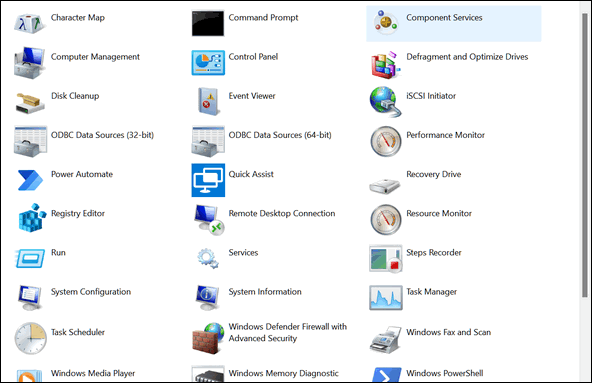Click the "Run" label
This screenshot has width=592, height=383.
coord(58,252)
